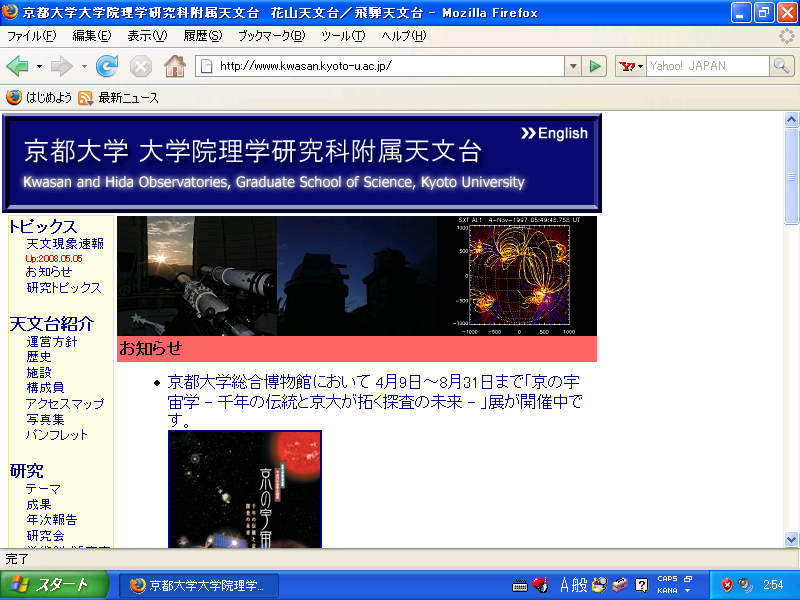
Task: Click the IME keyboard icon in taskbar
Action: point(520,586)
